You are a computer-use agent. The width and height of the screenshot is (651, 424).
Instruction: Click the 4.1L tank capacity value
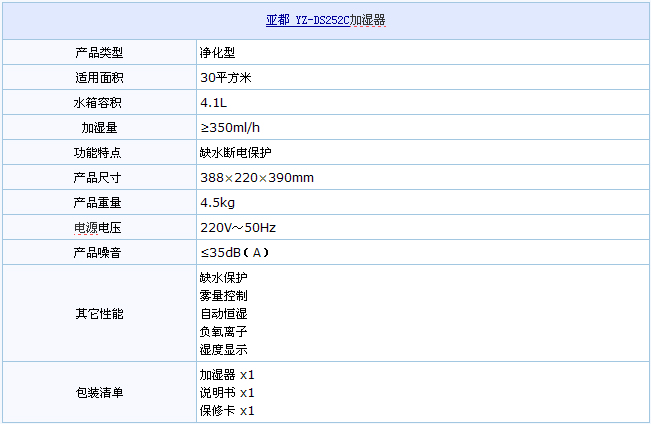[213, 102]
